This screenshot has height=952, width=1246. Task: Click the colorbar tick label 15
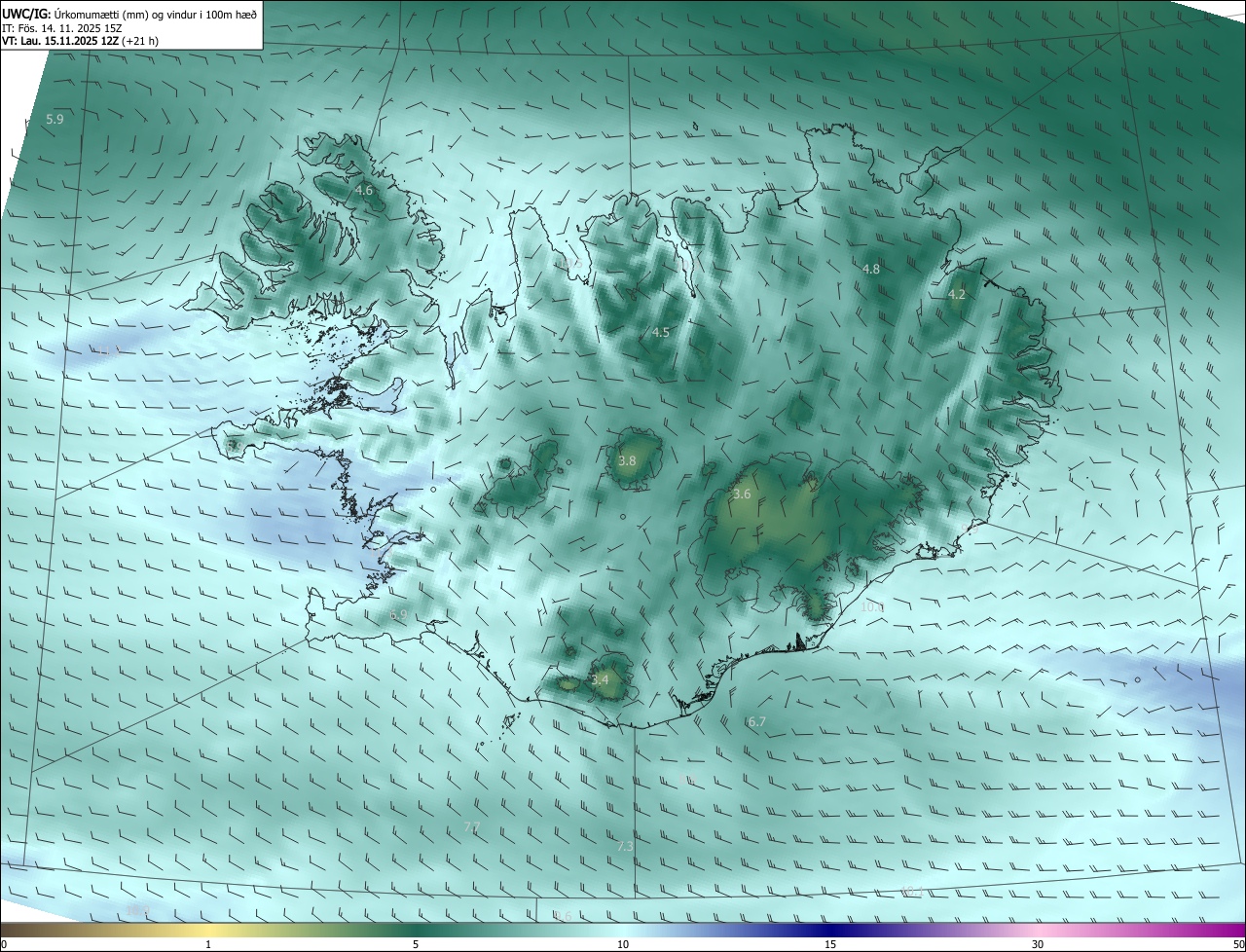click(830, 945)
